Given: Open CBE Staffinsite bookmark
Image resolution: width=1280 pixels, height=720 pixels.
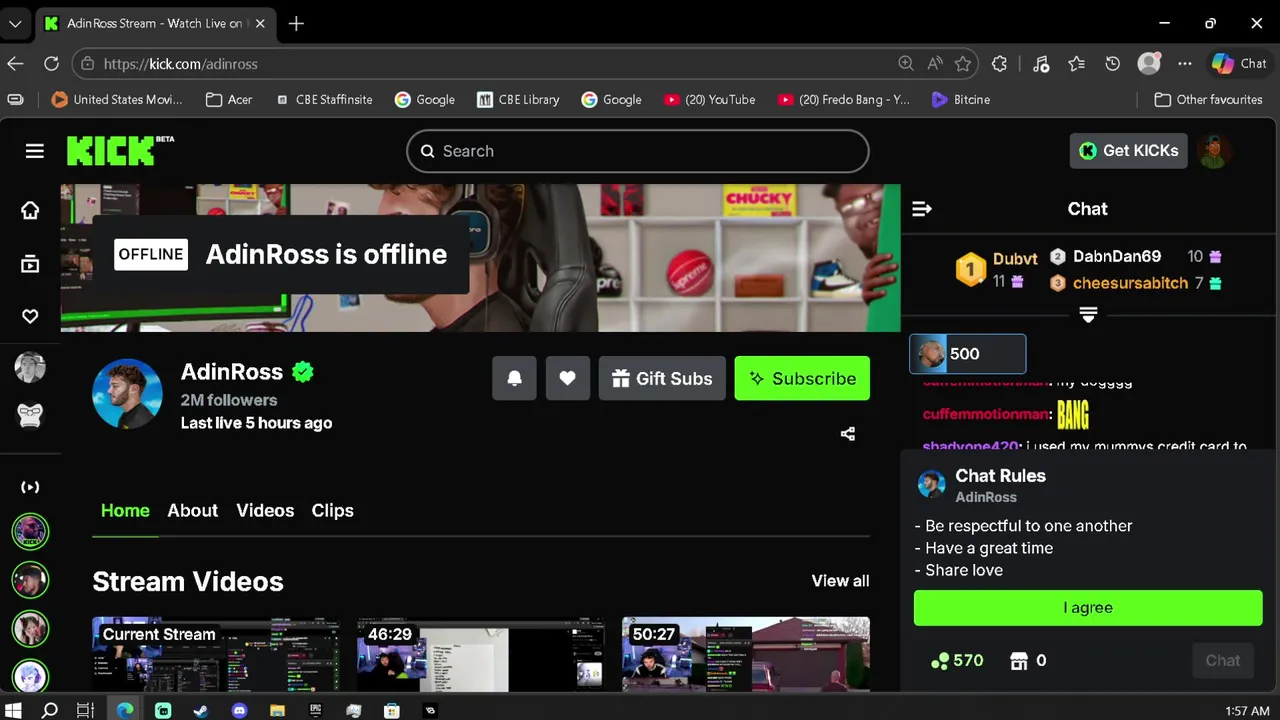Looking at the screenshot, I should tap(323, 99).
